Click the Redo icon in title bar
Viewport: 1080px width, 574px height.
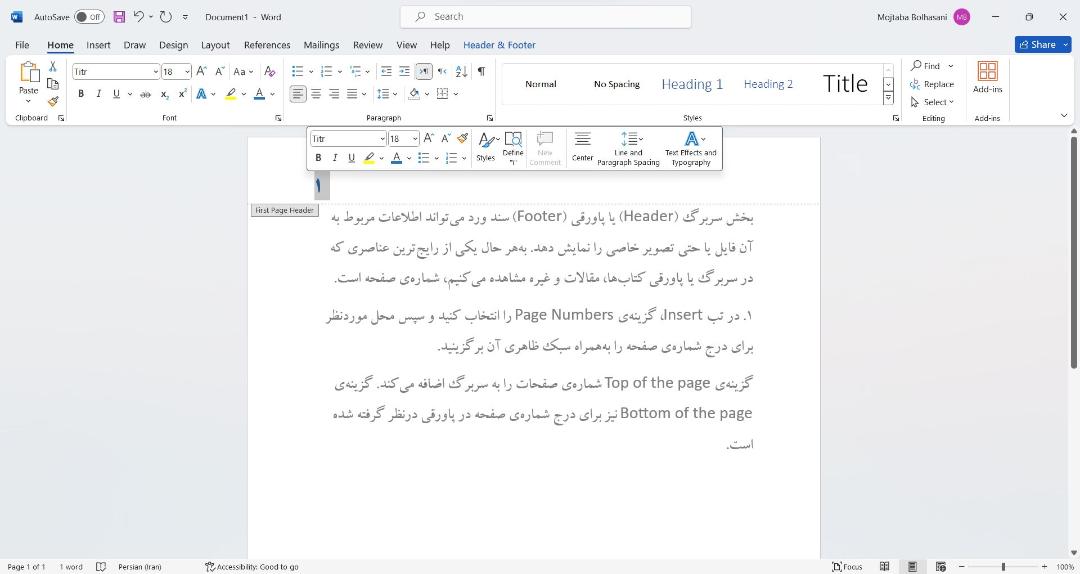pos(165,17)
